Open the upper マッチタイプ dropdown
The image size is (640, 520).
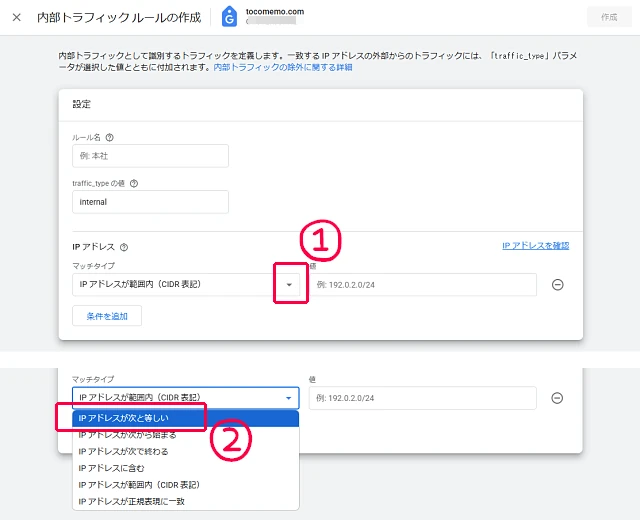(x=186, y=284)
